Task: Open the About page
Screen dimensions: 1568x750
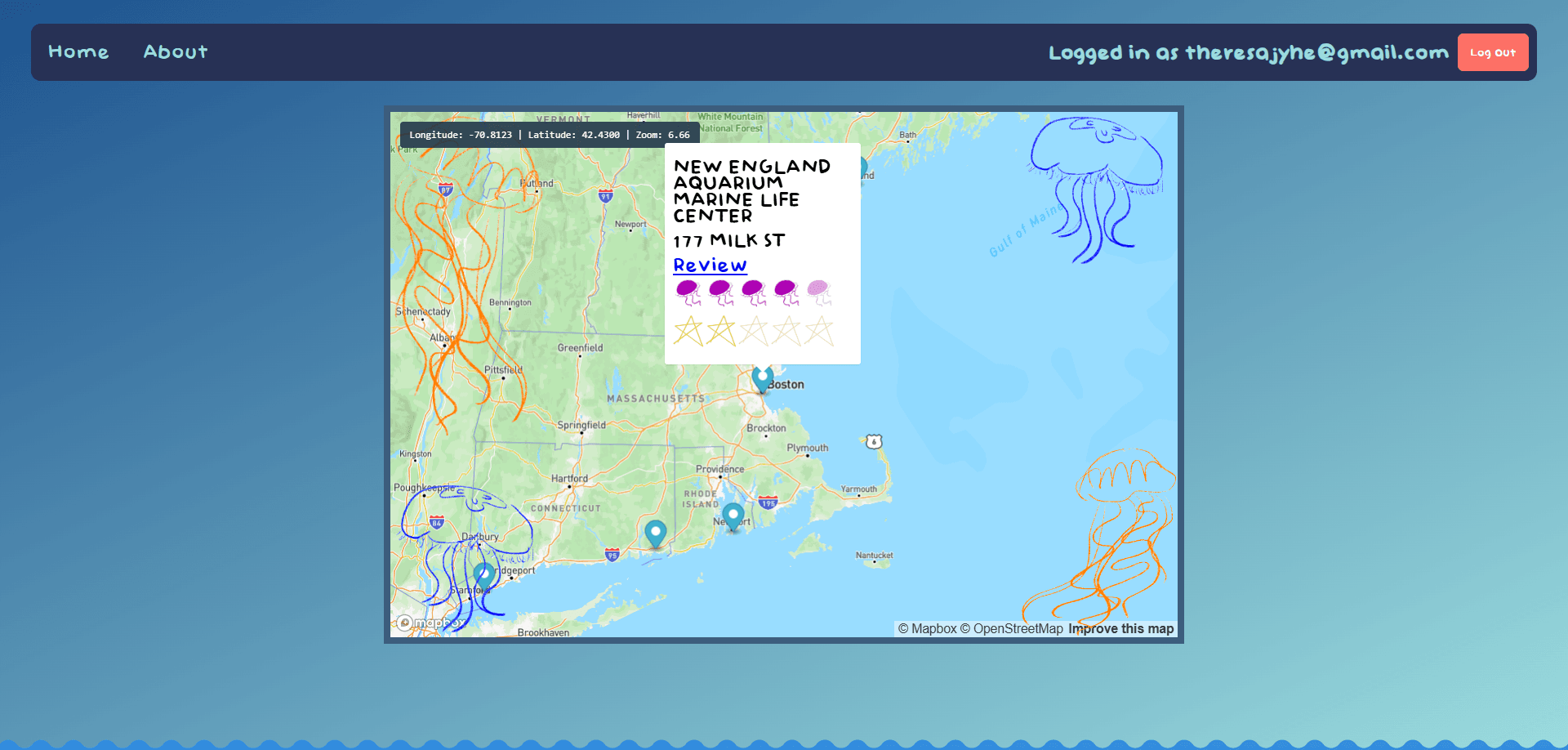Action: point(176,52)
